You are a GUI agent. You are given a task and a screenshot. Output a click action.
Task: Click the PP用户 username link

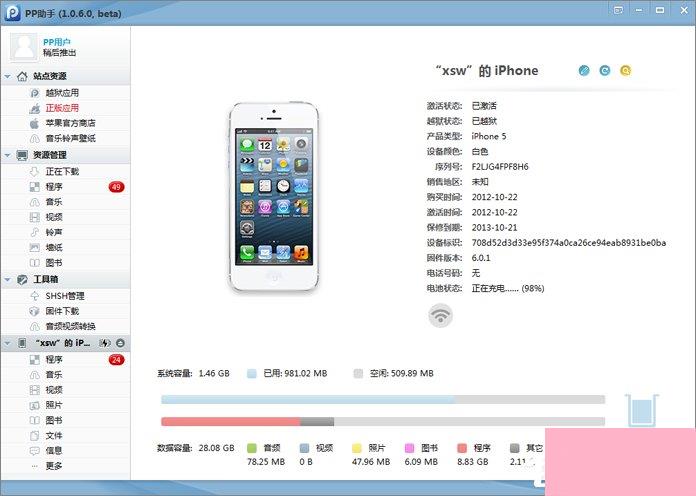(57, 42)
